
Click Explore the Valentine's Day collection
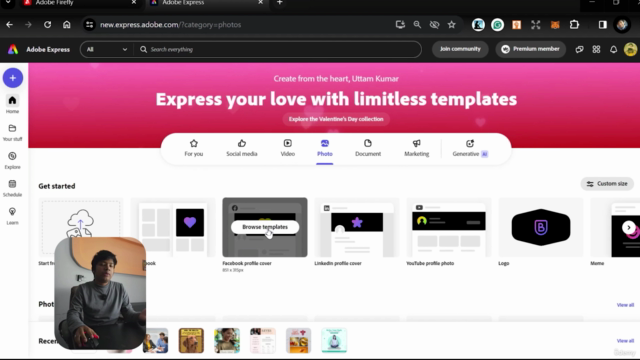pyautogui.click(x=336, y=119)
